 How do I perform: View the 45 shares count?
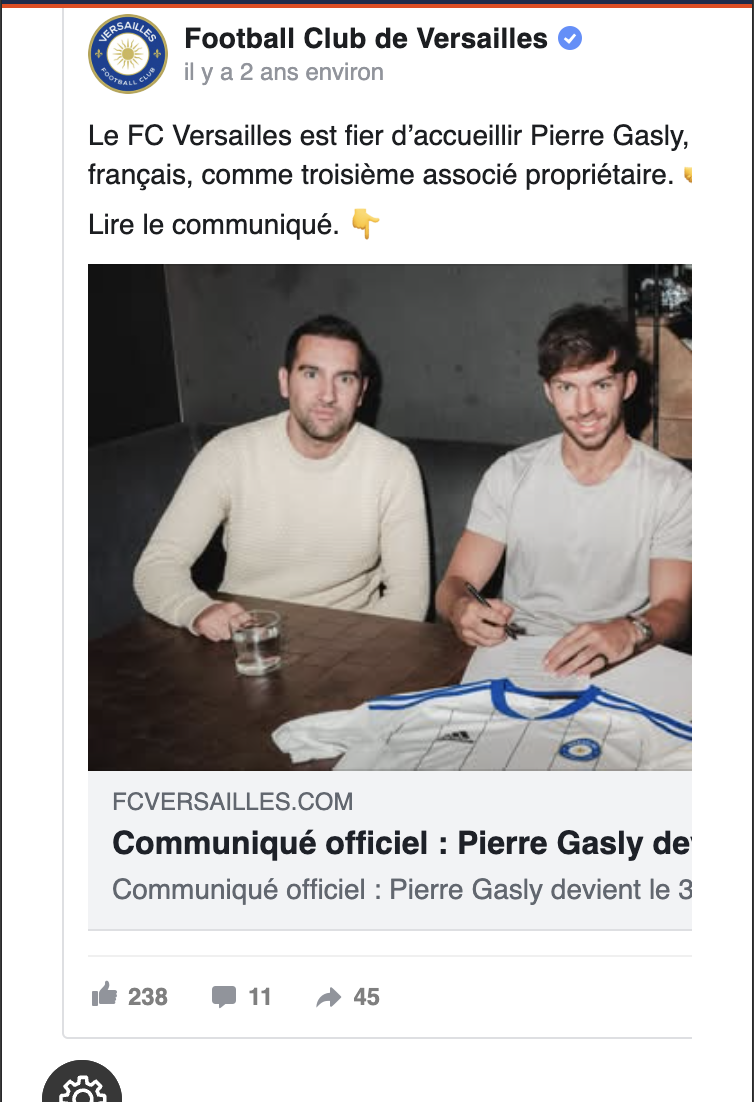point(367,997)
